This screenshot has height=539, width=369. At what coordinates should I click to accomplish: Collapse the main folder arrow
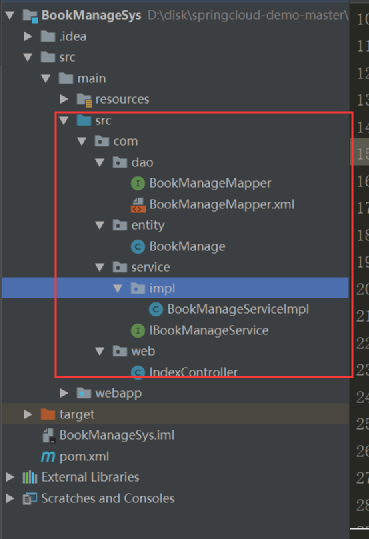46,78
